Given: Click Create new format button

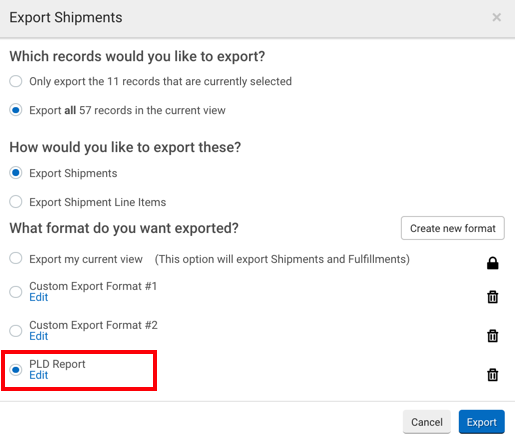Looking at the screenshot, I should (x=453, y=228).
